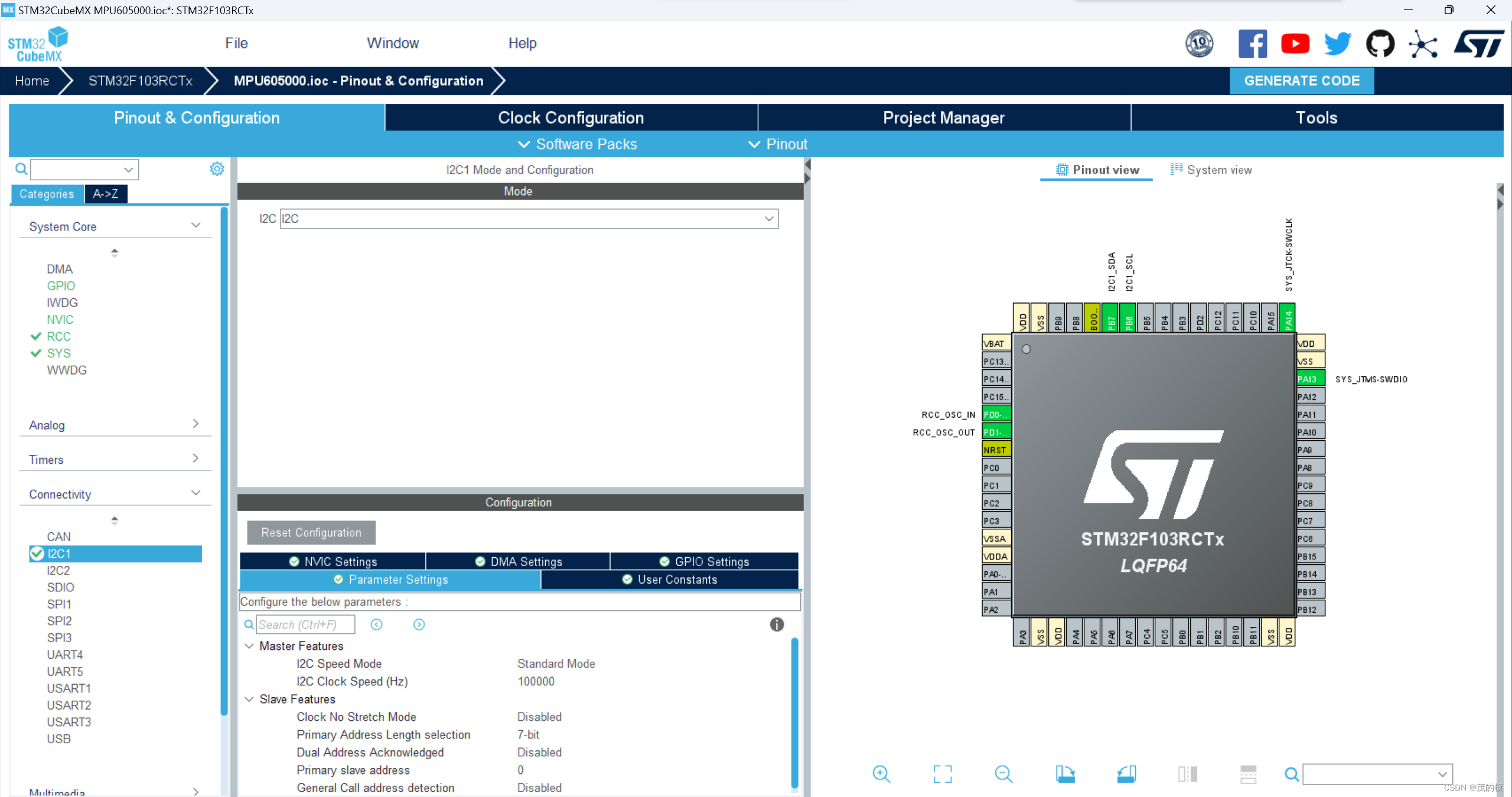Open the System view tab
Viewport: 1512px width, 797px height.
(x=1211, y=170)
